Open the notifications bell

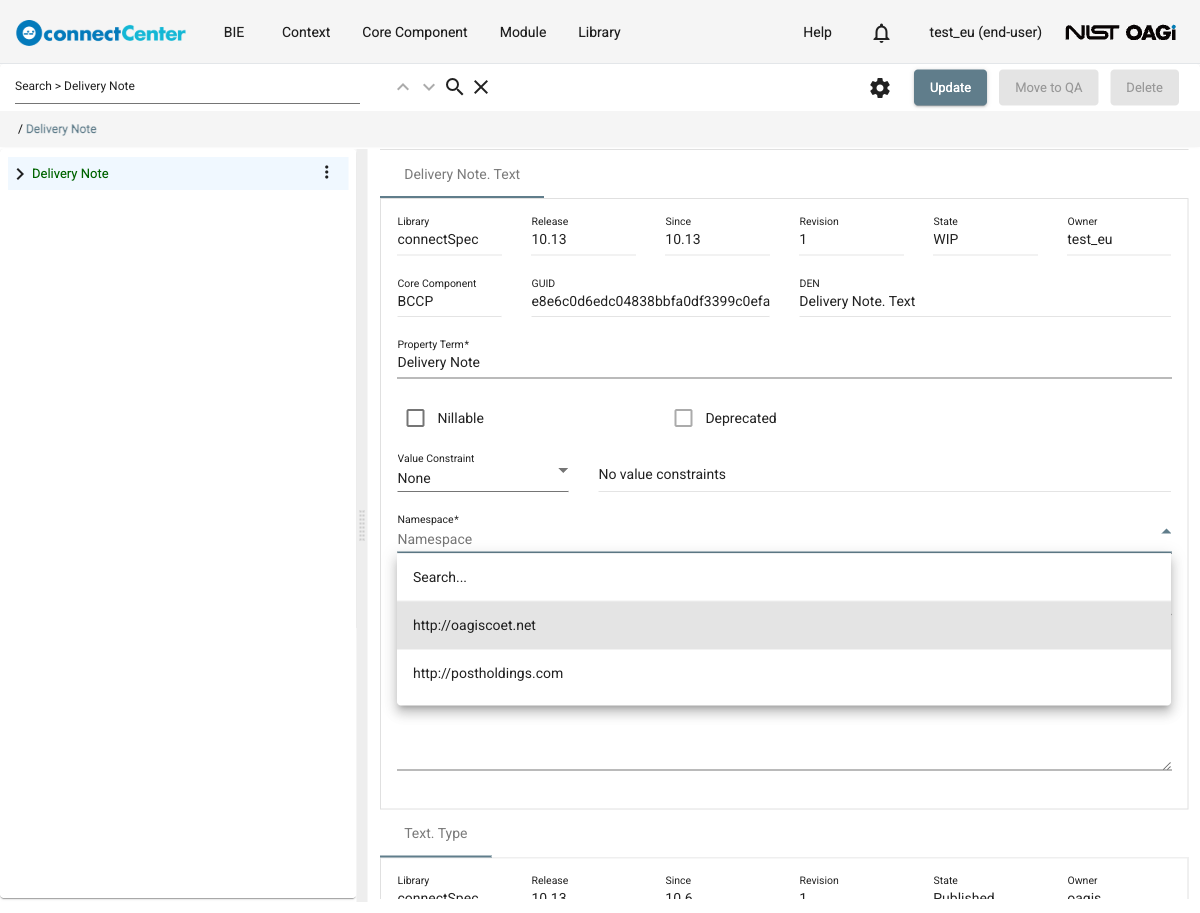pos(881,33)
